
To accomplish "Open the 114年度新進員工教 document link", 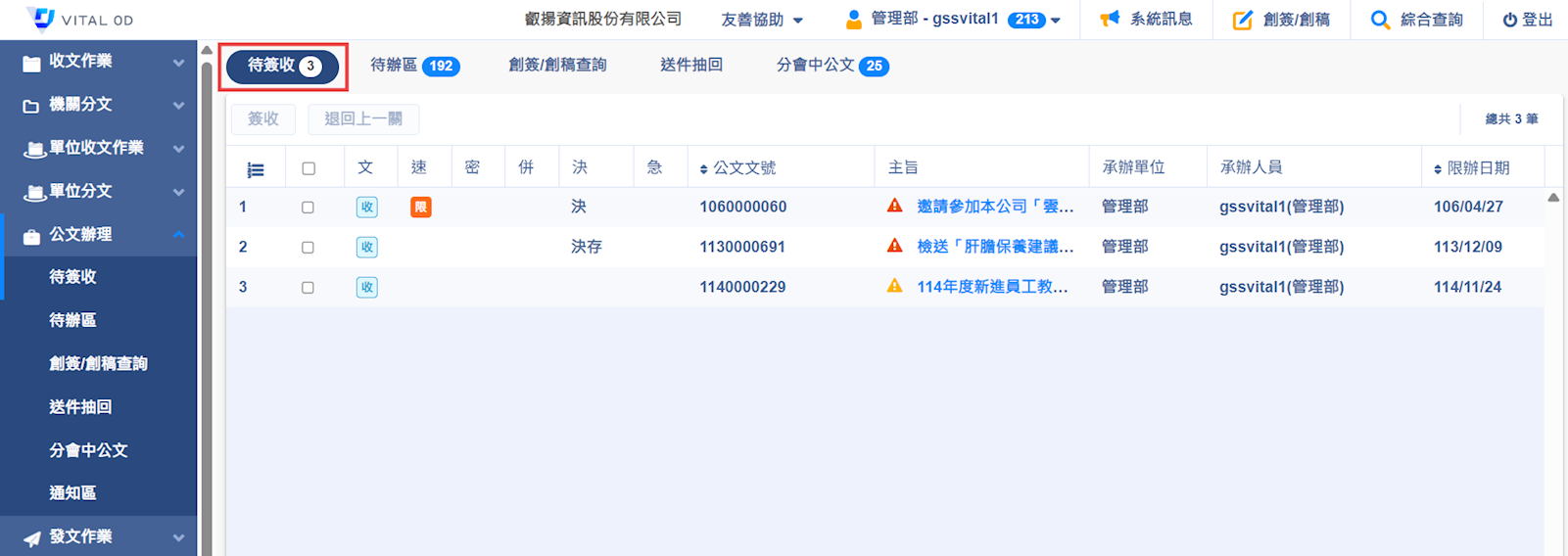I will click(991, 287).
